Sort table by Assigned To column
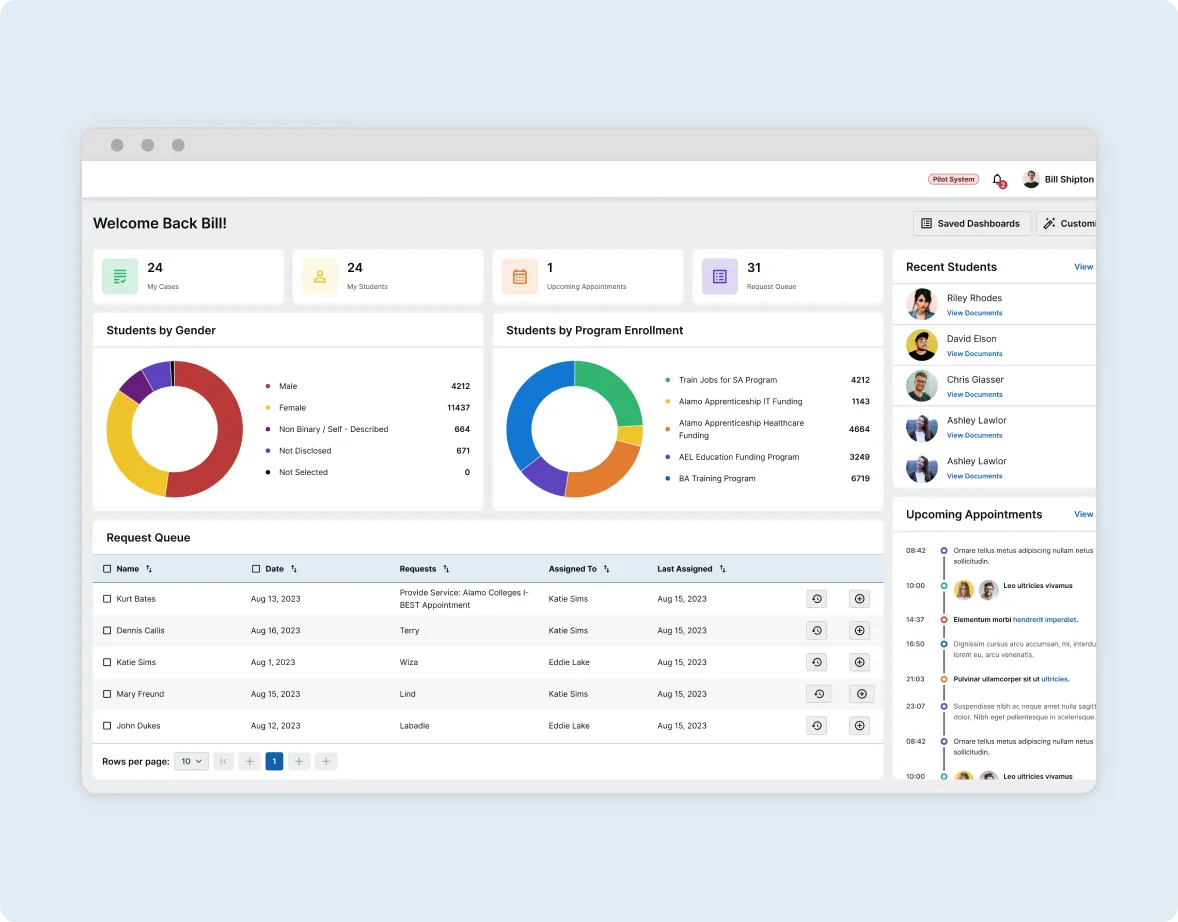This screenshot has height=922, width=1178. [606, 569]
